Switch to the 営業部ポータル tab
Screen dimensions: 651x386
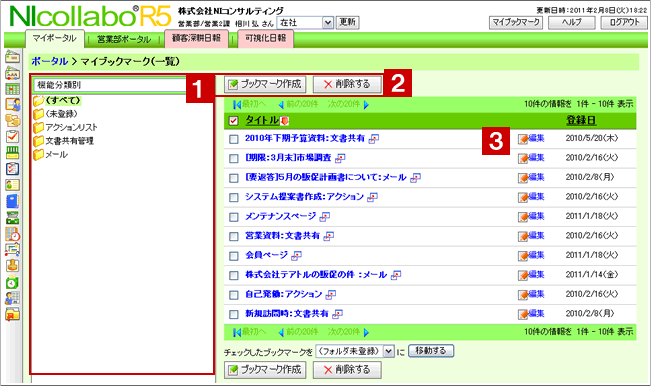124,39
